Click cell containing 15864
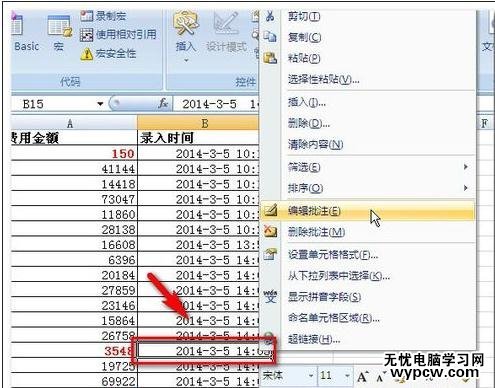495x388 pixels. [73, 321]
